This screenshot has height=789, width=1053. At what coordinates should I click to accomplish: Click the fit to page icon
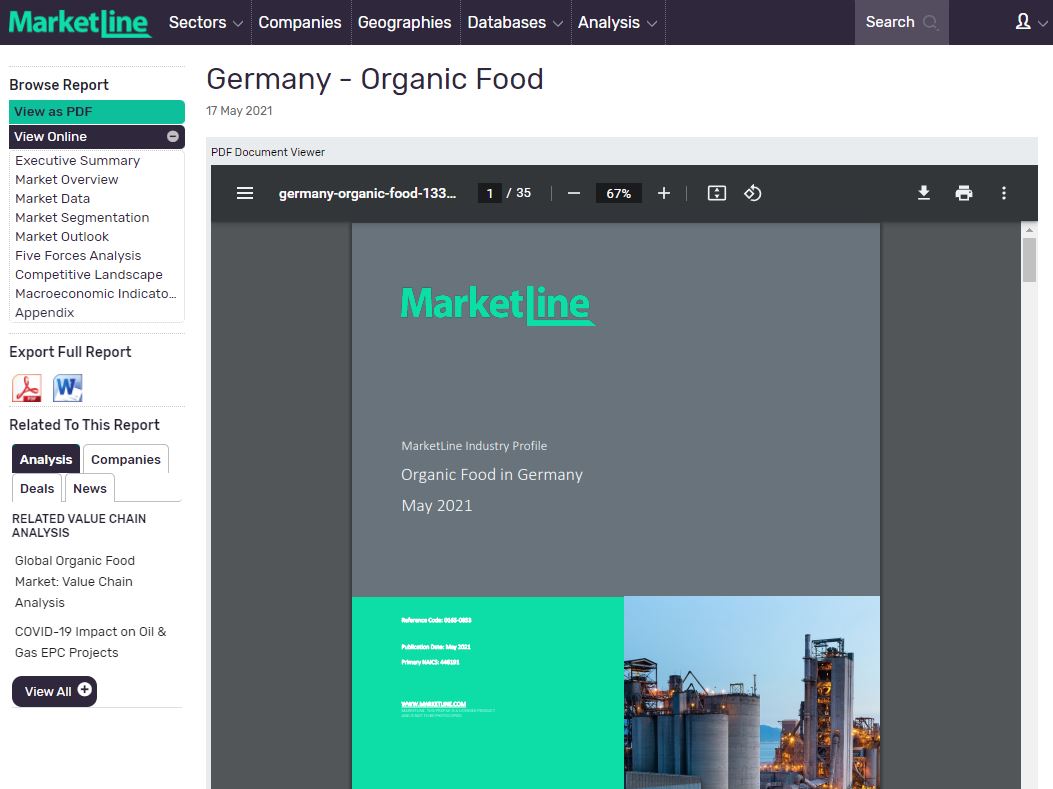coord(717,193)
